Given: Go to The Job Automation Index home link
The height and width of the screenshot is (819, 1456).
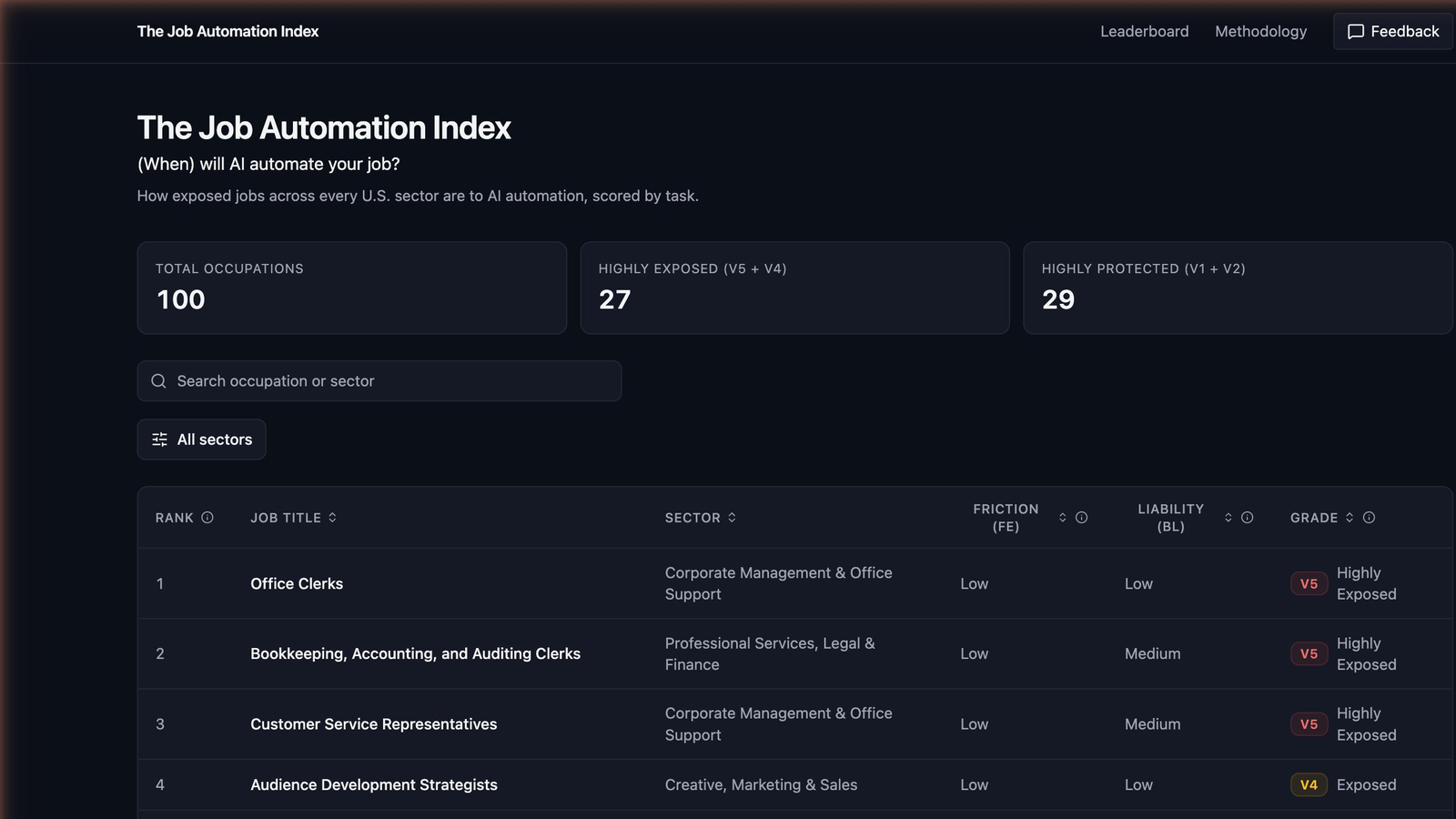Looking at the screenshot, I should 227,31.
